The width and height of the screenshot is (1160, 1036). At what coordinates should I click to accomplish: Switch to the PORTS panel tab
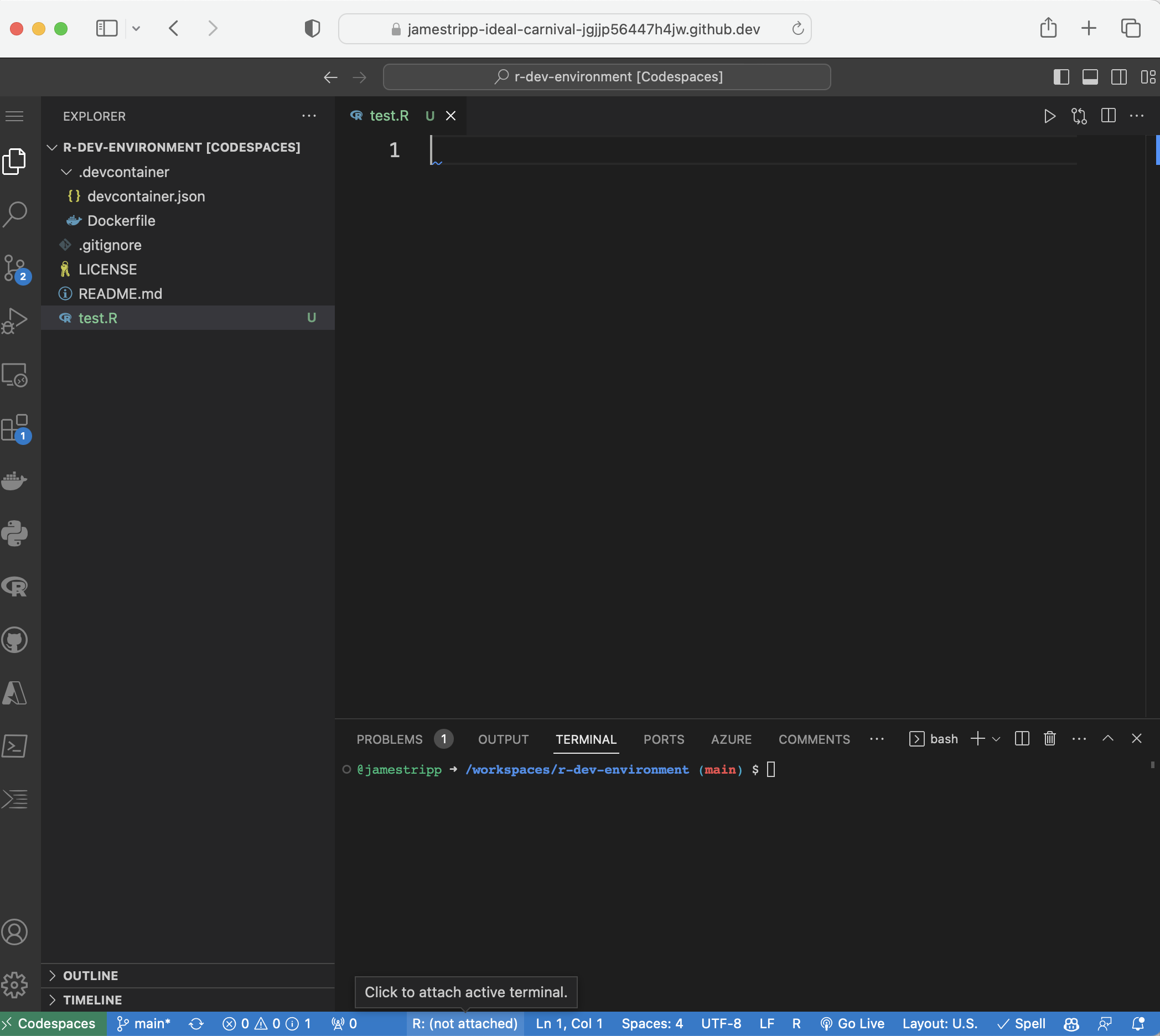pos(664,739)
